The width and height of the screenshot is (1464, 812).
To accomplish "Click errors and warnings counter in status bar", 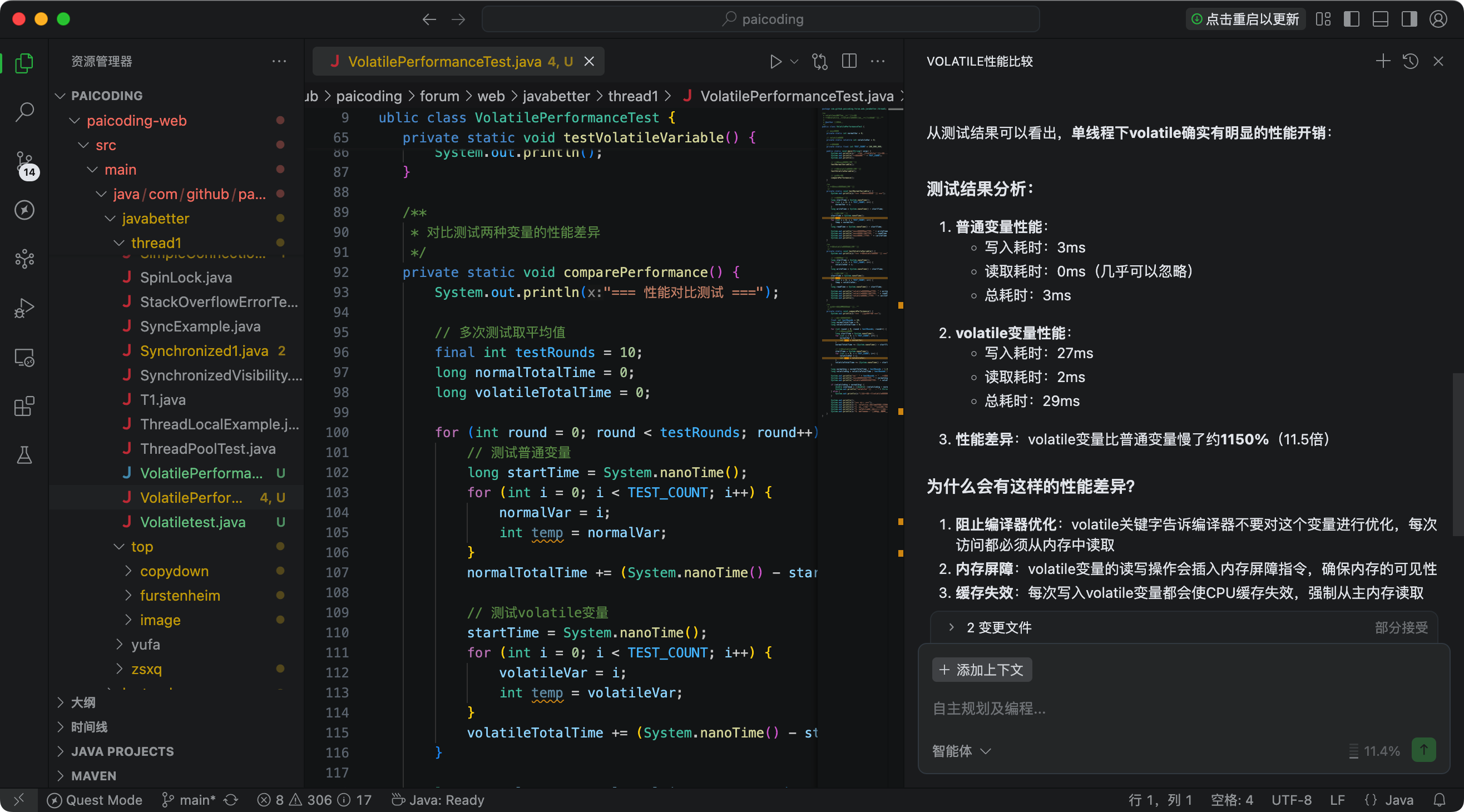I will [x=314, y=800].
